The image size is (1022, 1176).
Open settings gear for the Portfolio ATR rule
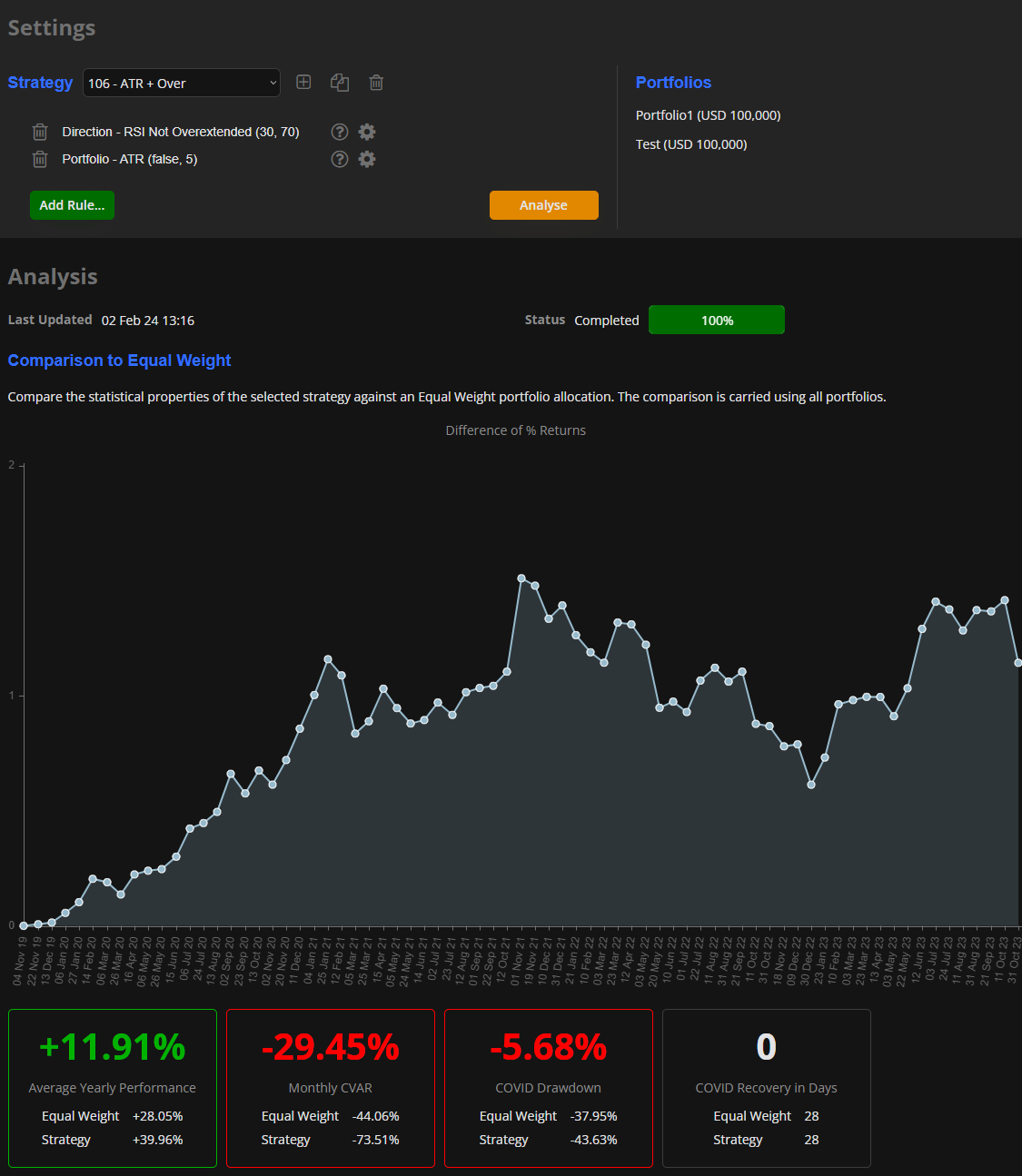coord(367,159)
